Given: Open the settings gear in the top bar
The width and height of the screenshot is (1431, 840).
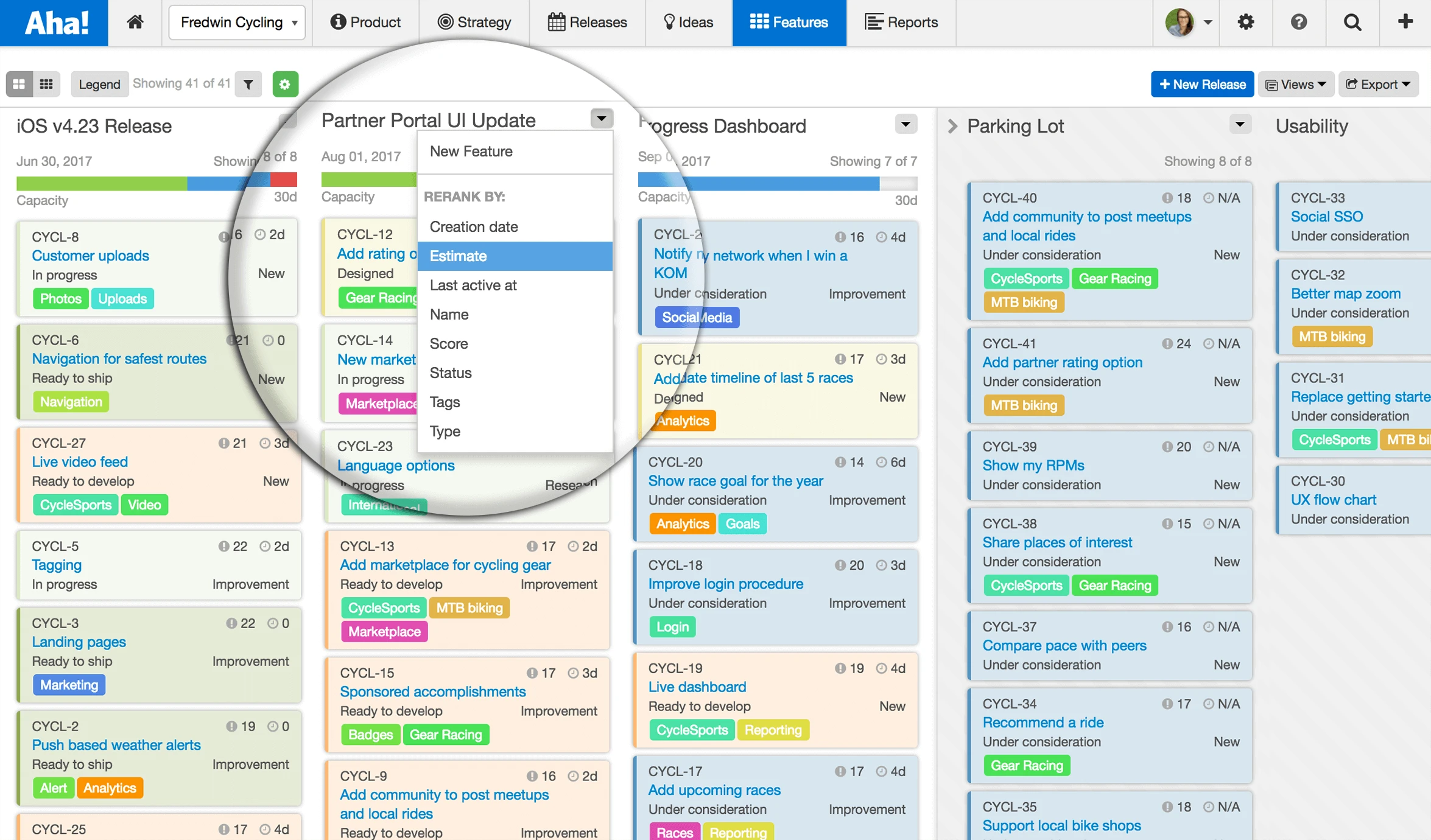Looking at the screenshot, I should pos(1246,23).
